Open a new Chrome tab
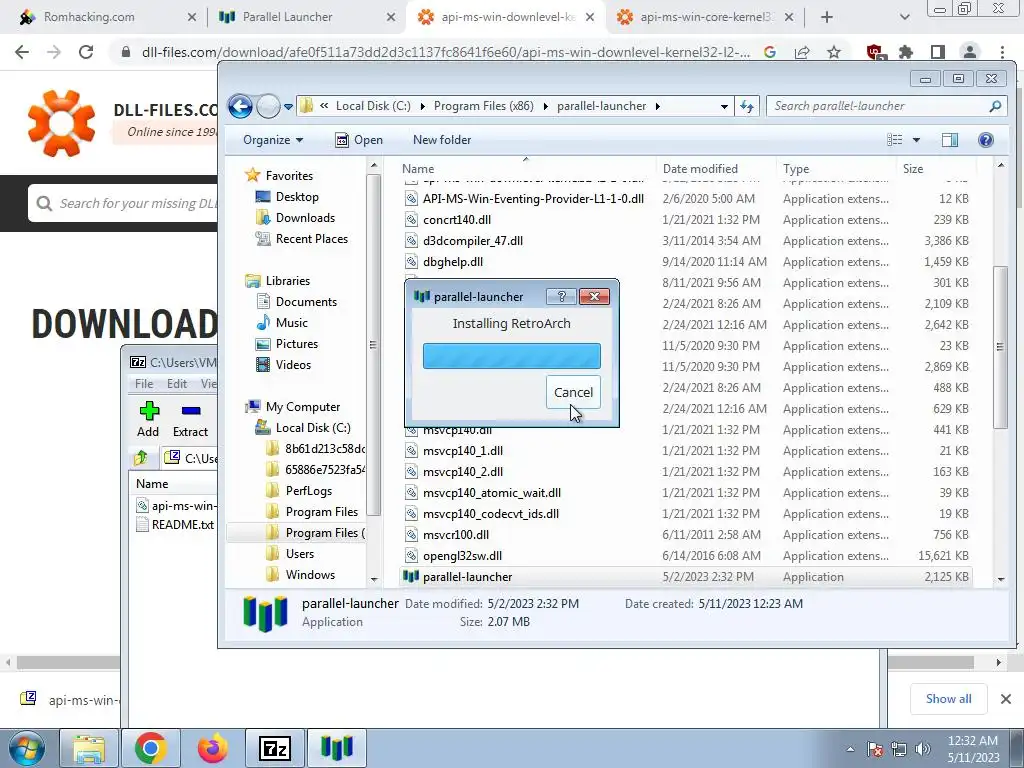1024x768 pixels. pyautogui.click(x=827, y=17)
